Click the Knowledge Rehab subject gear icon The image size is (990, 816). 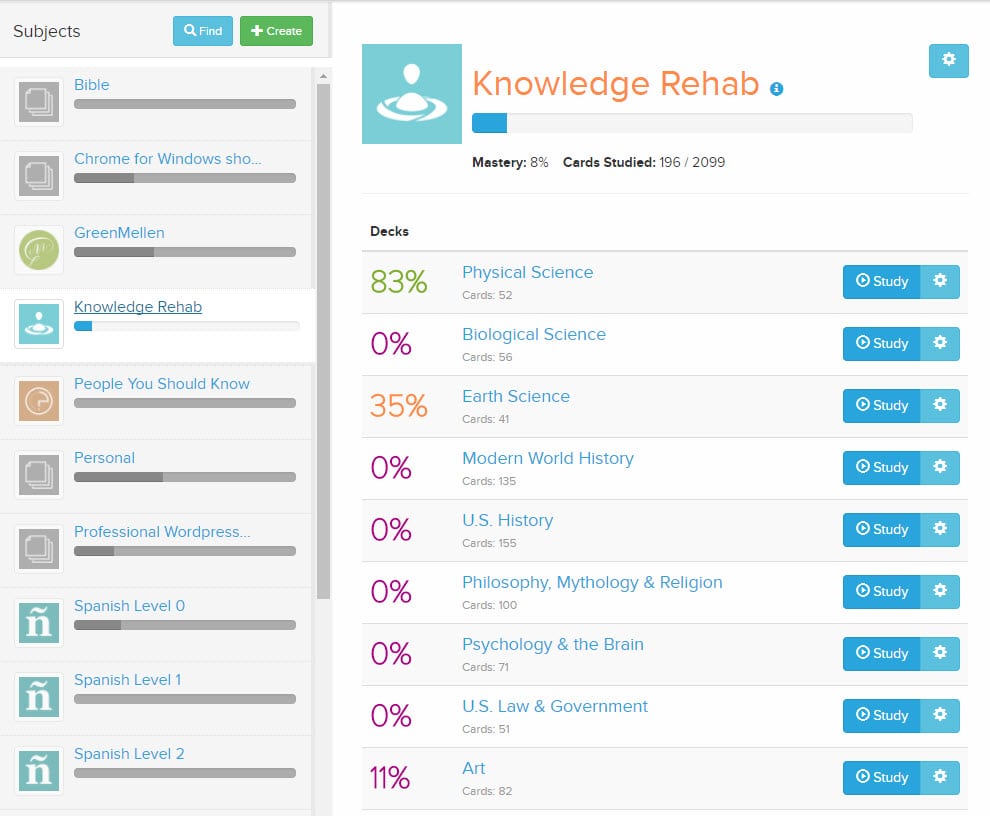coord(948,61)
